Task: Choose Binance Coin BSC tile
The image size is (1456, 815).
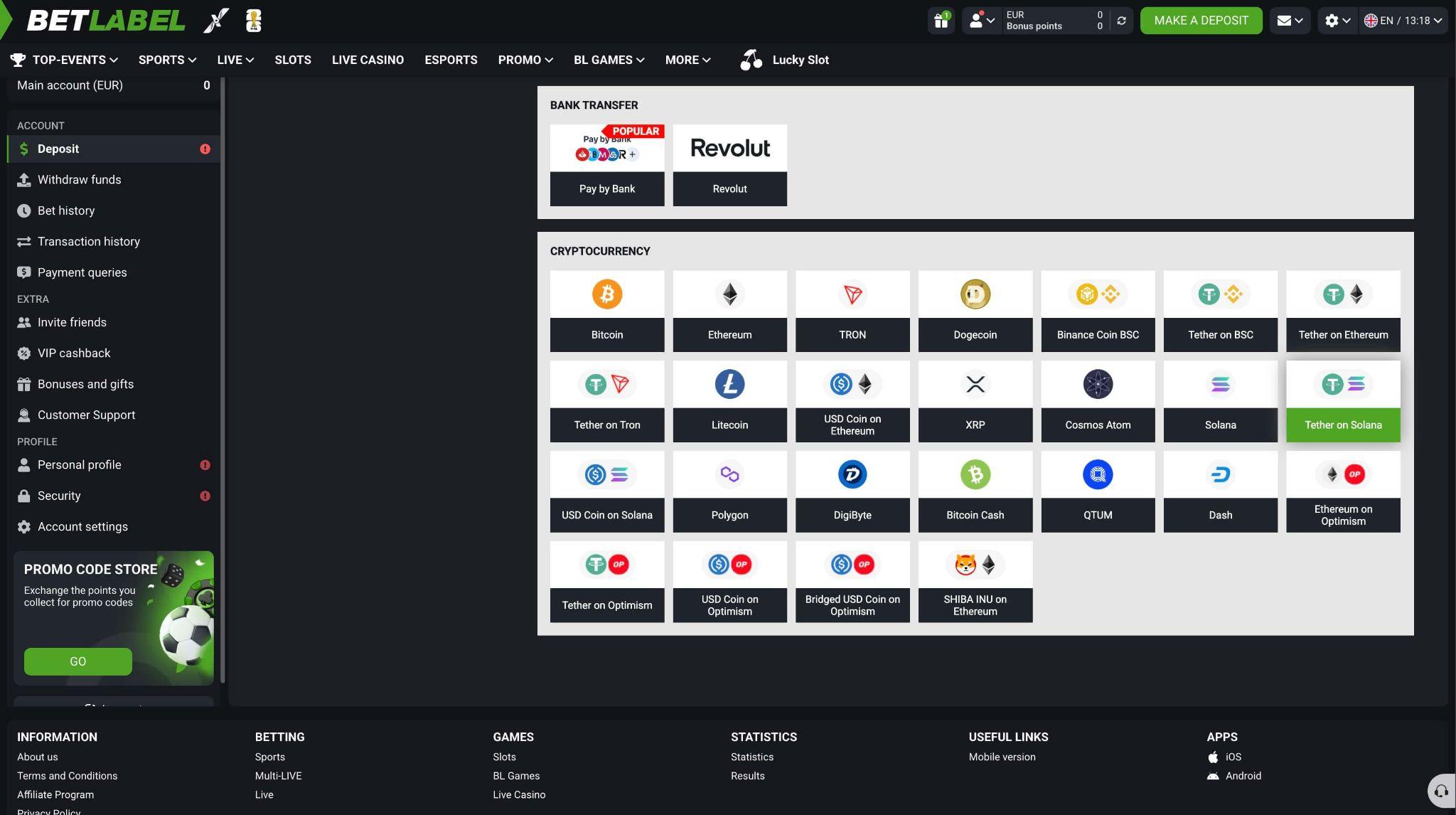Action: point(1098,311)
